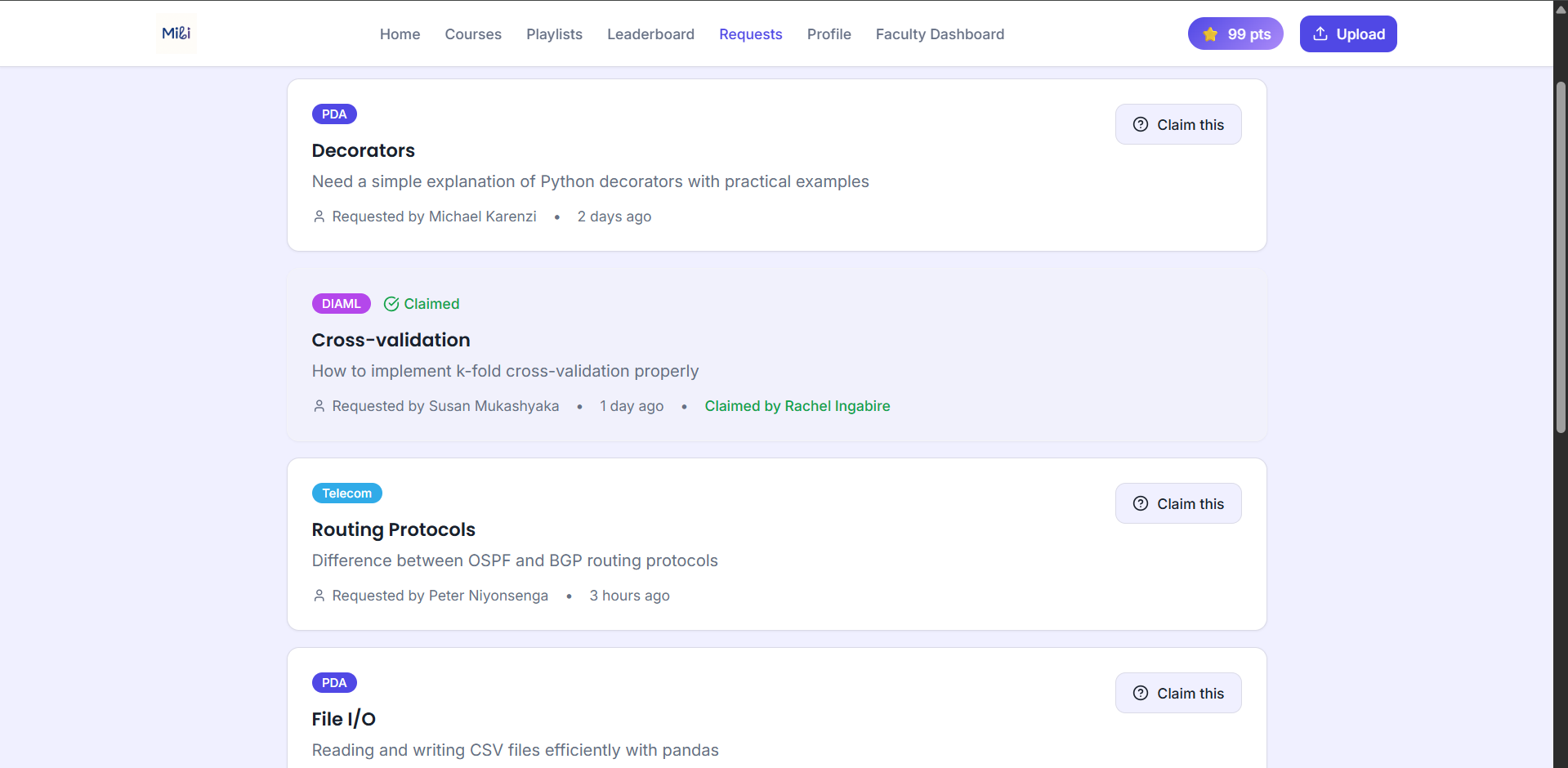The height and width of the screenshot is (768, 1568).
Task: Click the page vertical scrollbar
Action: coord(1561,257)
